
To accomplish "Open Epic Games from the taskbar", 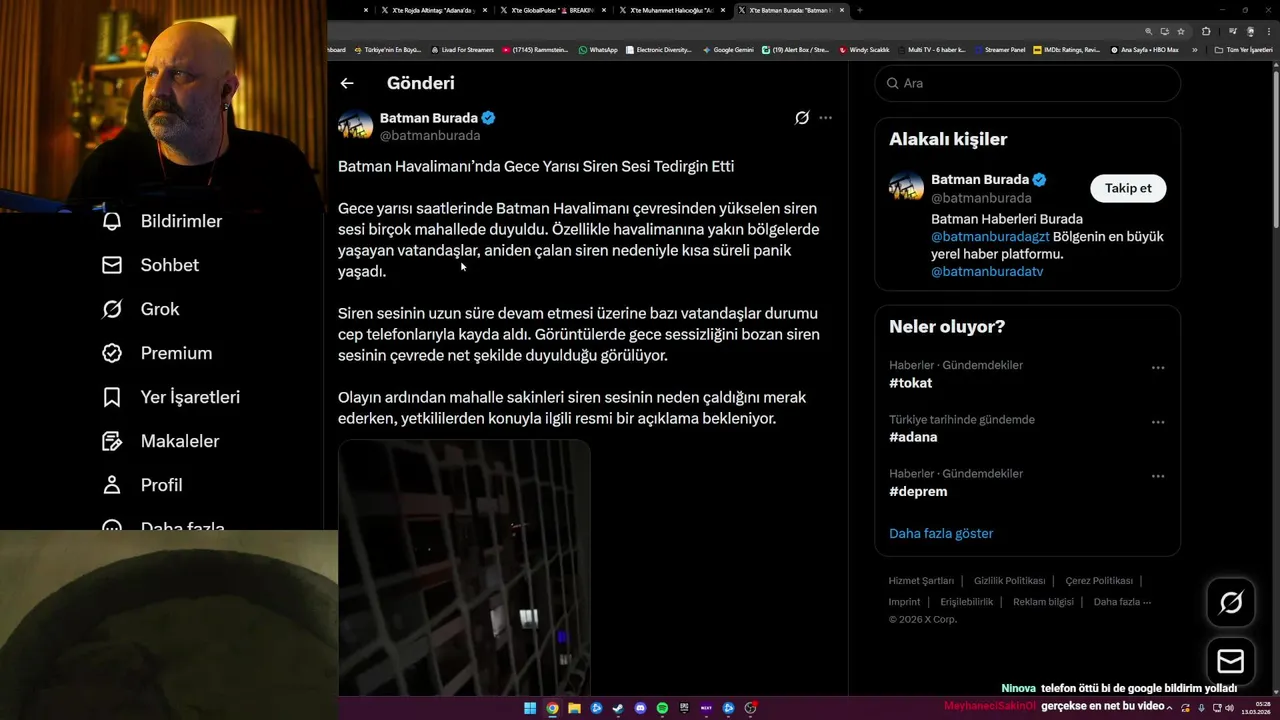I will tap(684, 708).
